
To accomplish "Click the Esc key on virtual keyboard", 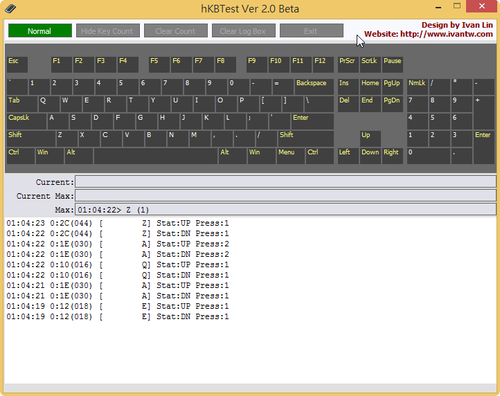I will pyautogui.click(x=17, y=65).
